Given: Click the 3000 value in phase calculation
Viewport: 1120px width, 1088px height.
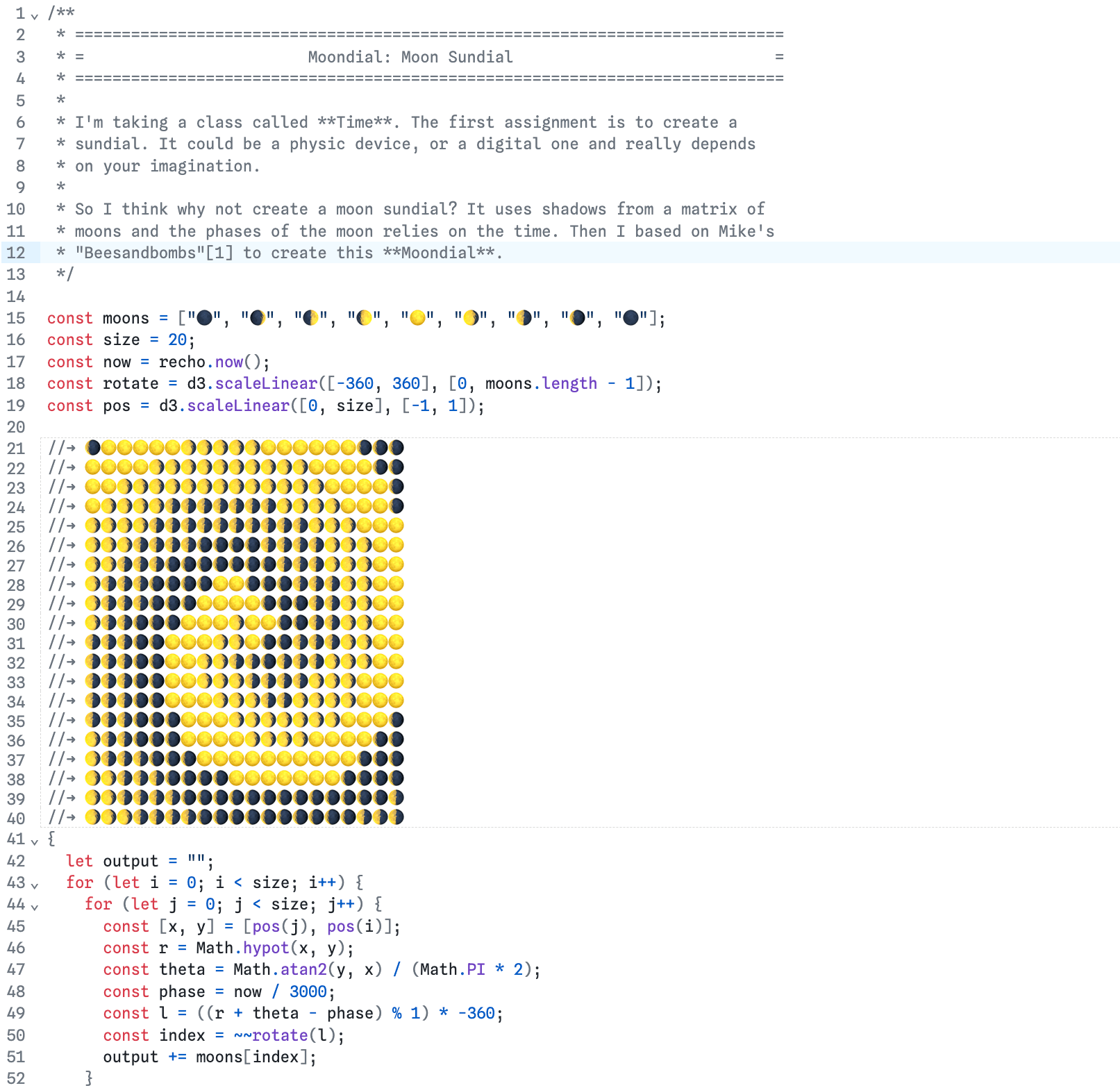Looking at the screenshot, I should pyautogui.click(x=308, y=991).
